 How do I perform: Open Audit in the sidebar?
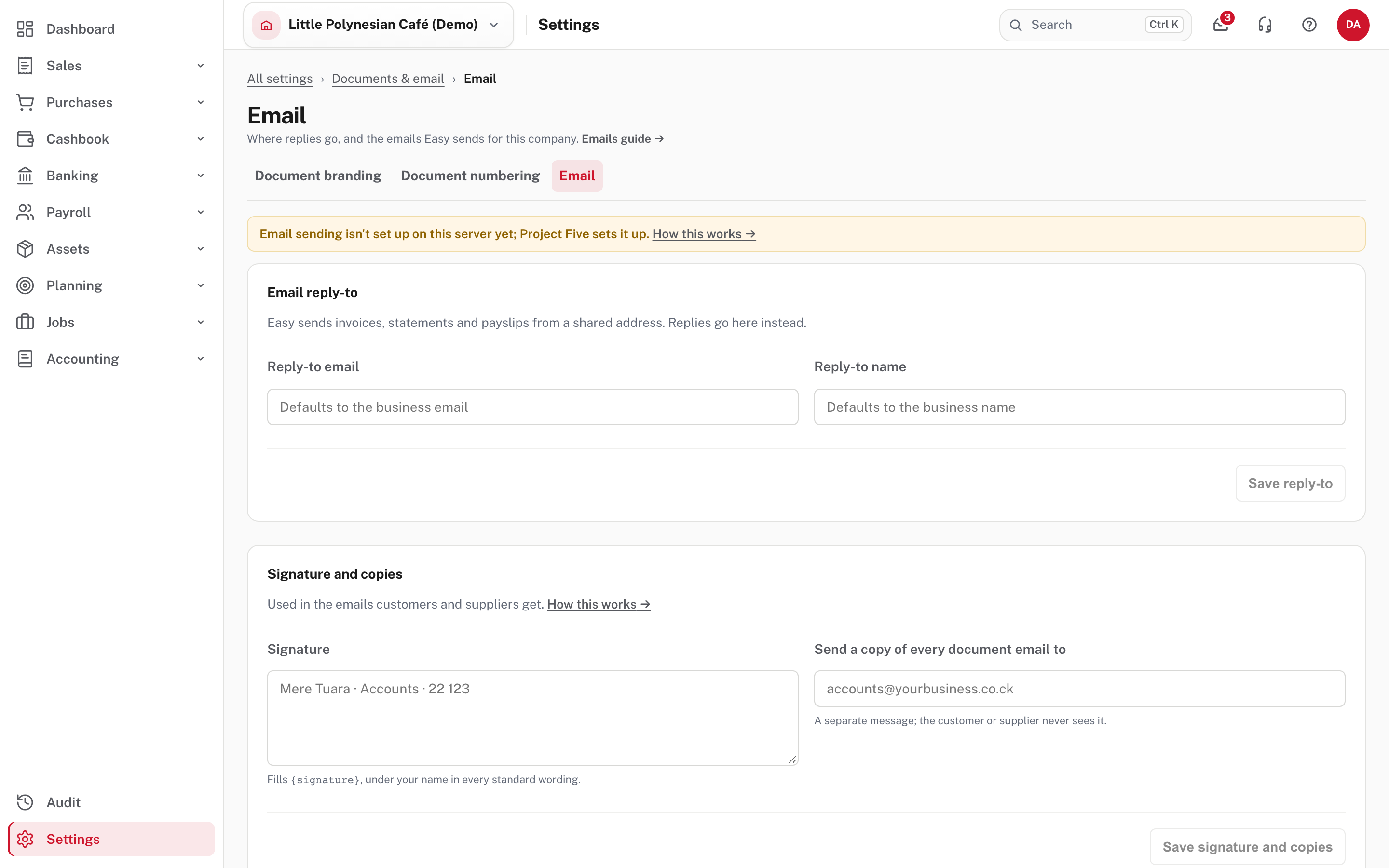63,802
